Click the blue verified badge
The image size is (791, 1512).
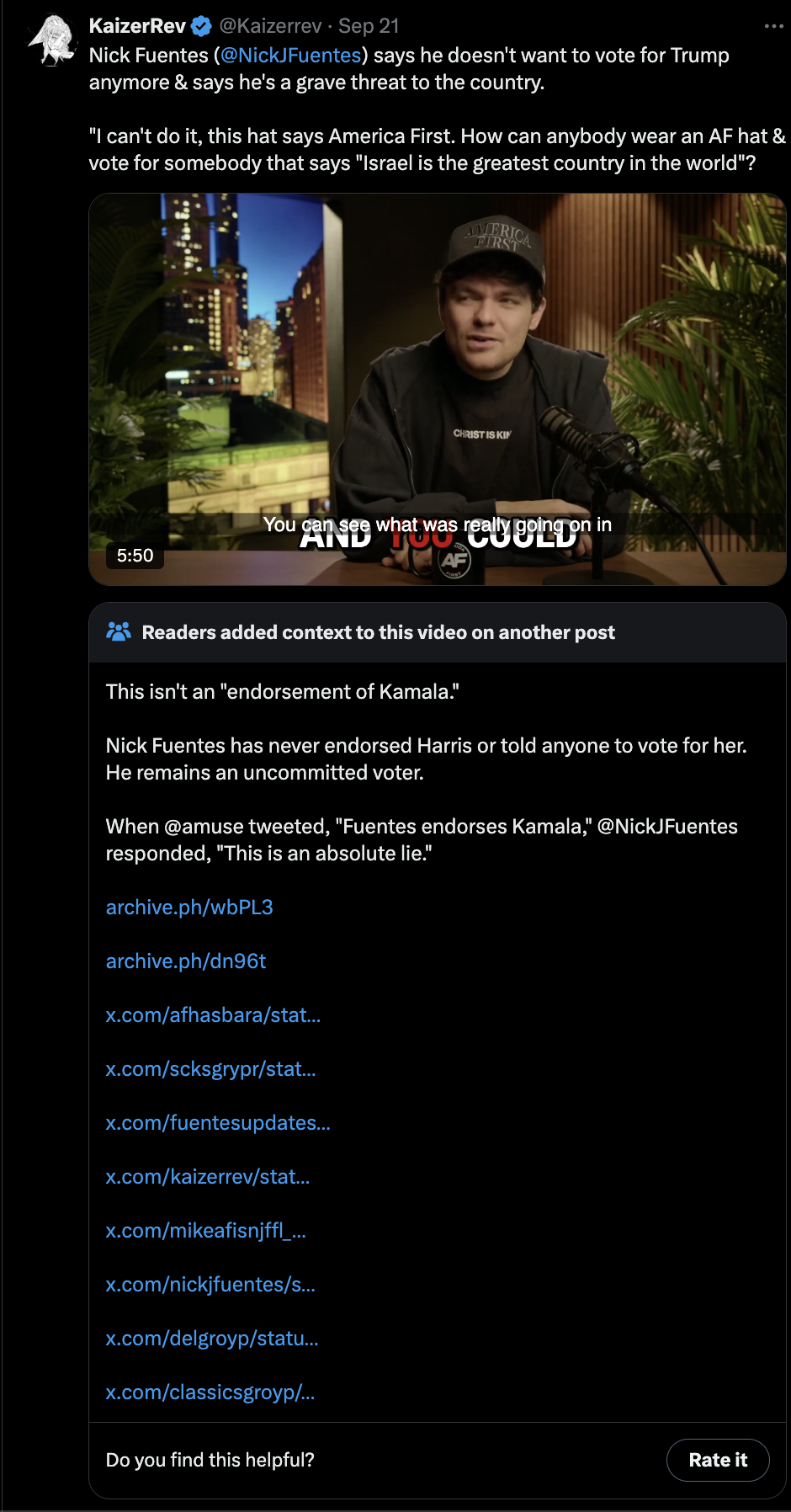[201, 26]
